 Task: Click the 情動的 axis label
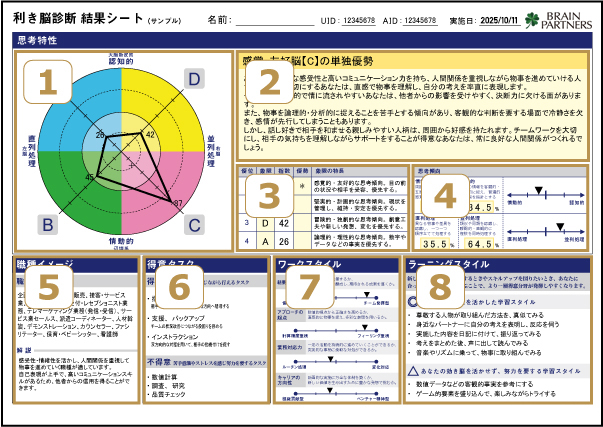tap(121, 241)
